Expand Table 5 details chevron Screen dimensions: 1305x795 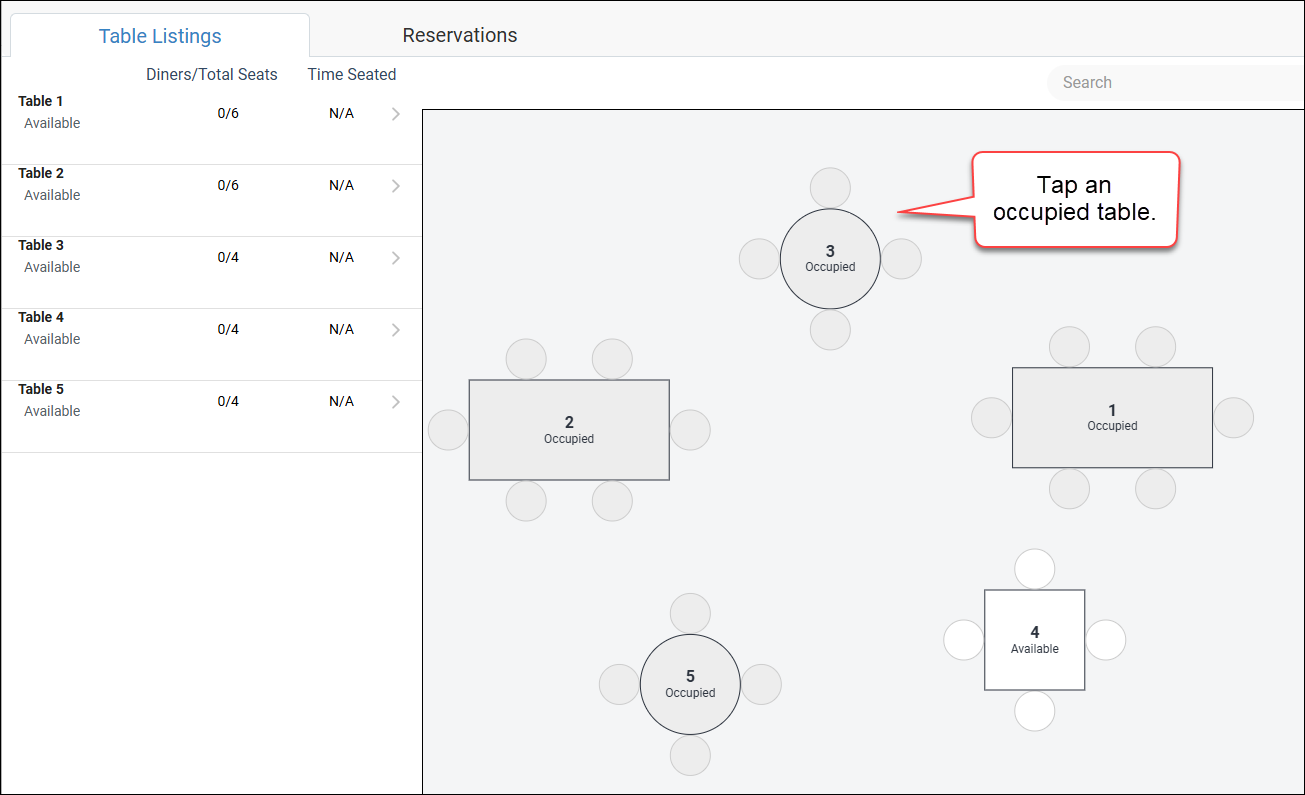(396, 402)
